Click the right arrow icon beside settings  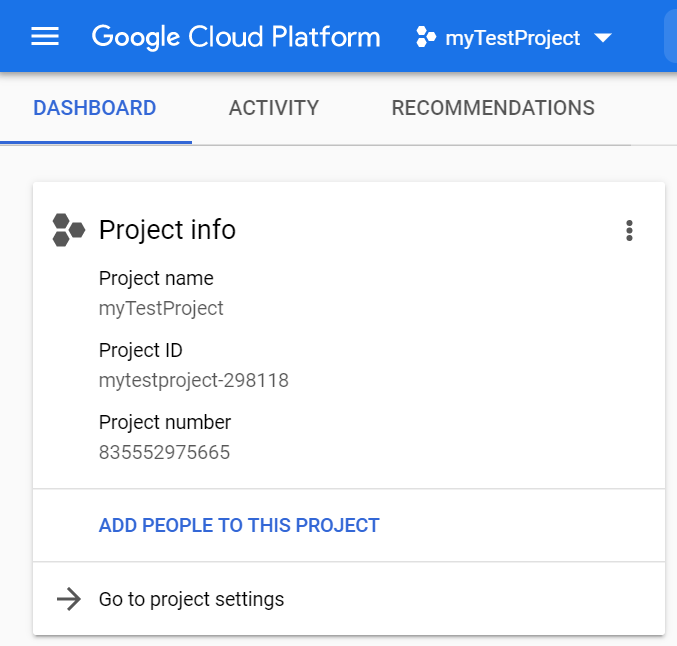coord(68,599)
